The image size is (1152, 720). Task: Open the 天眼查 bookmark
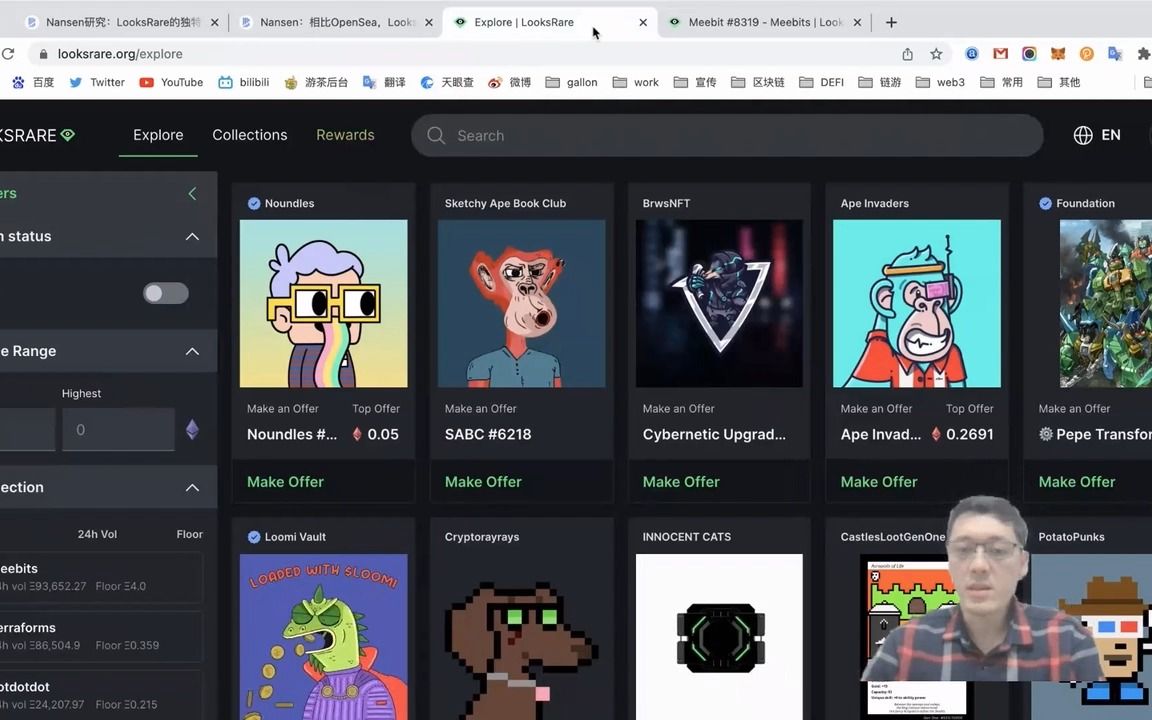coord(447,82)
